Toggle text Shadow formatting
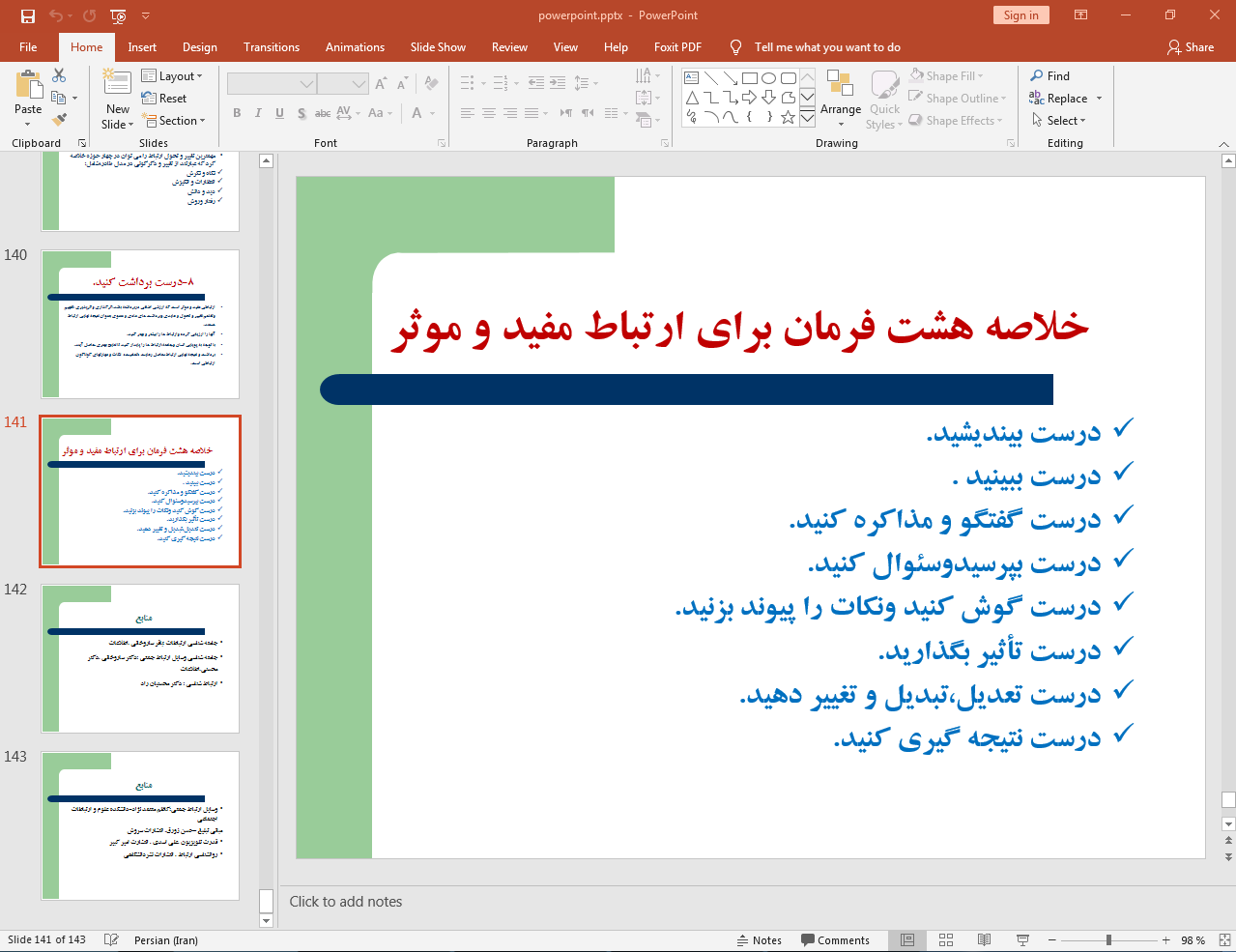 pyautogui.click(x=302, y=113)
